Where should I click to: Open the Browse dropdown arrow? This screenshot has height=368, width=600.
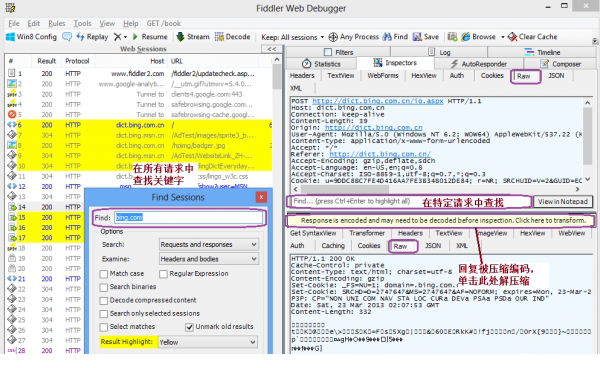(503, 37)
